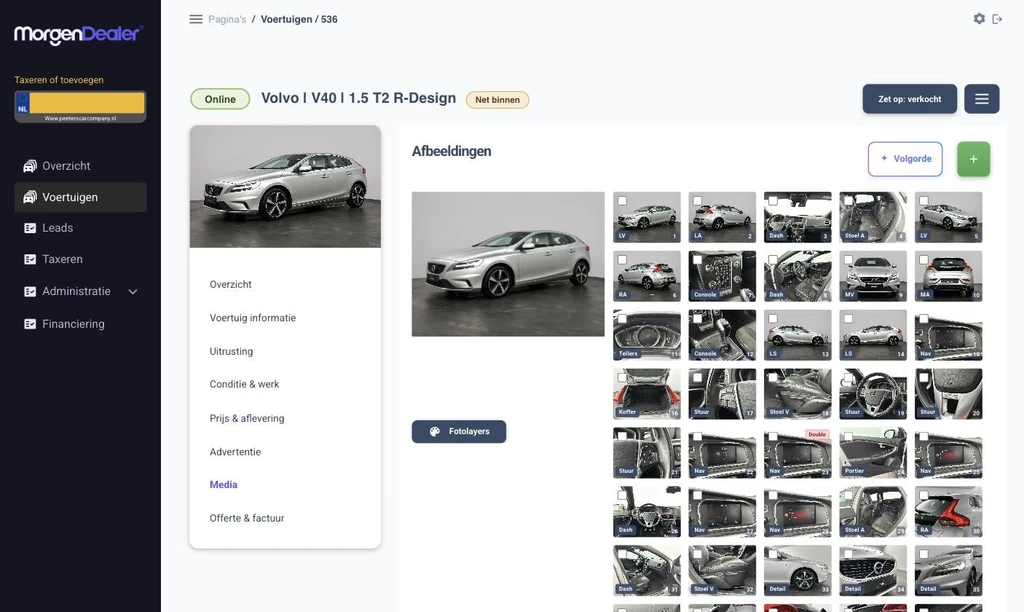
Task: Open vehicle Overzicht section in card
Action: point(231,285)
